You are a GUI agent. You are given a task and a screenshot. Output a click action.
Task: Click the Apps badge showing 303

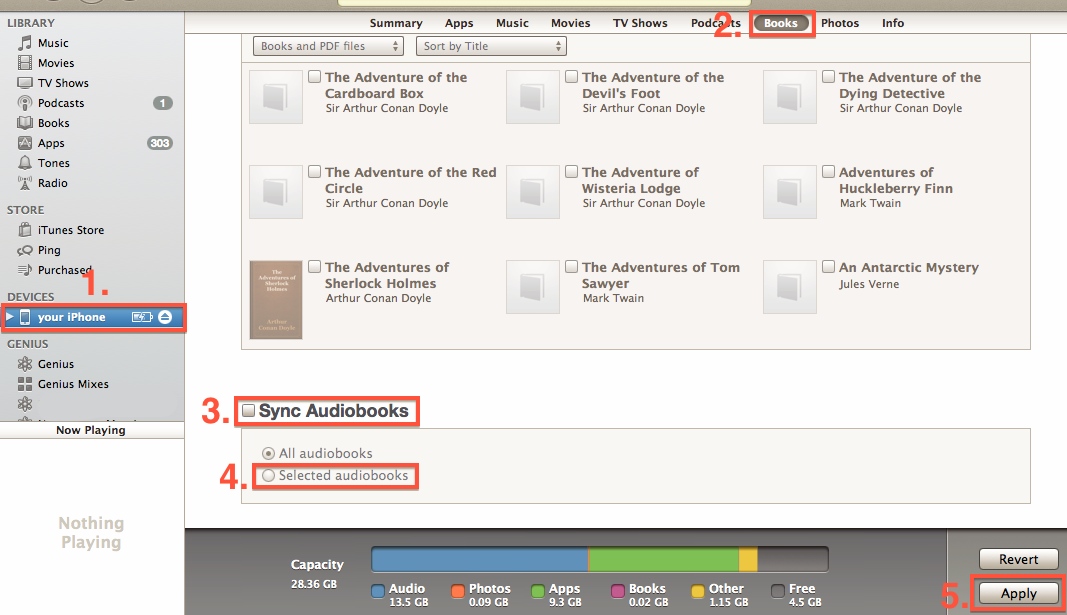[160, 143]
